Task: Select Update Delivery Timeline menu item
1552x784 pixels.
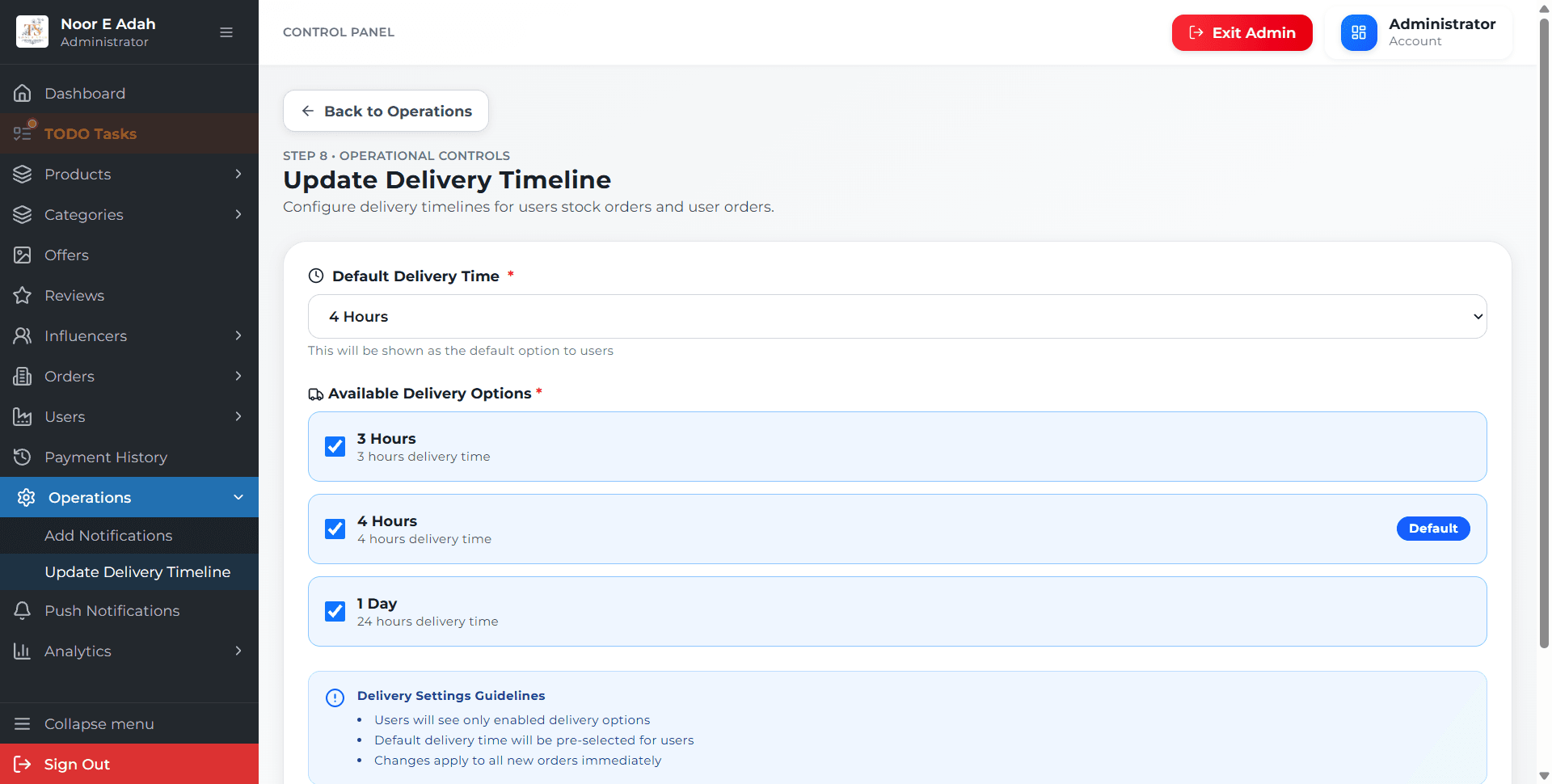Action: [129, 571]
